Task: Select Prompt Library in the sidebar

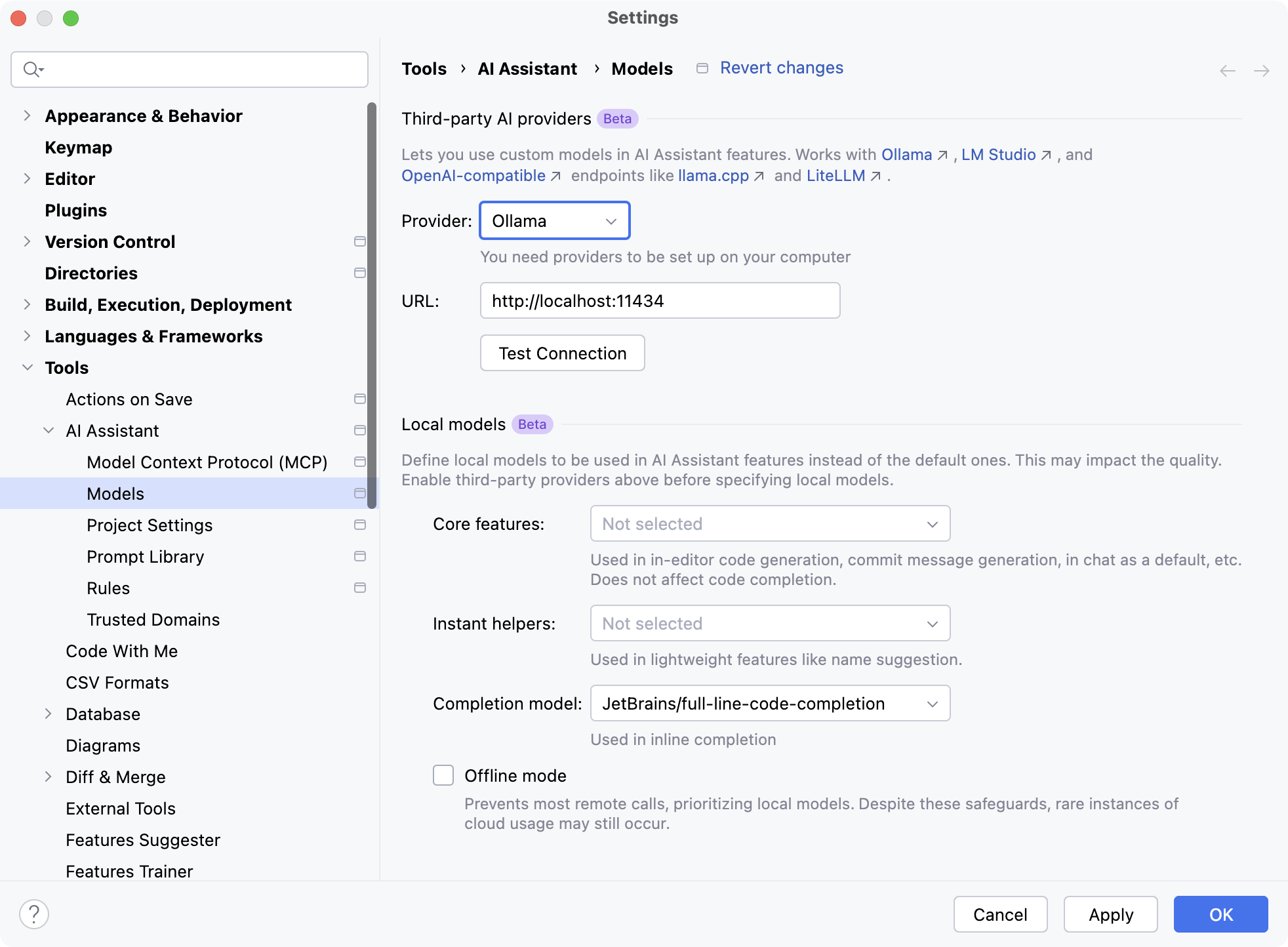Action: (145, 556)
